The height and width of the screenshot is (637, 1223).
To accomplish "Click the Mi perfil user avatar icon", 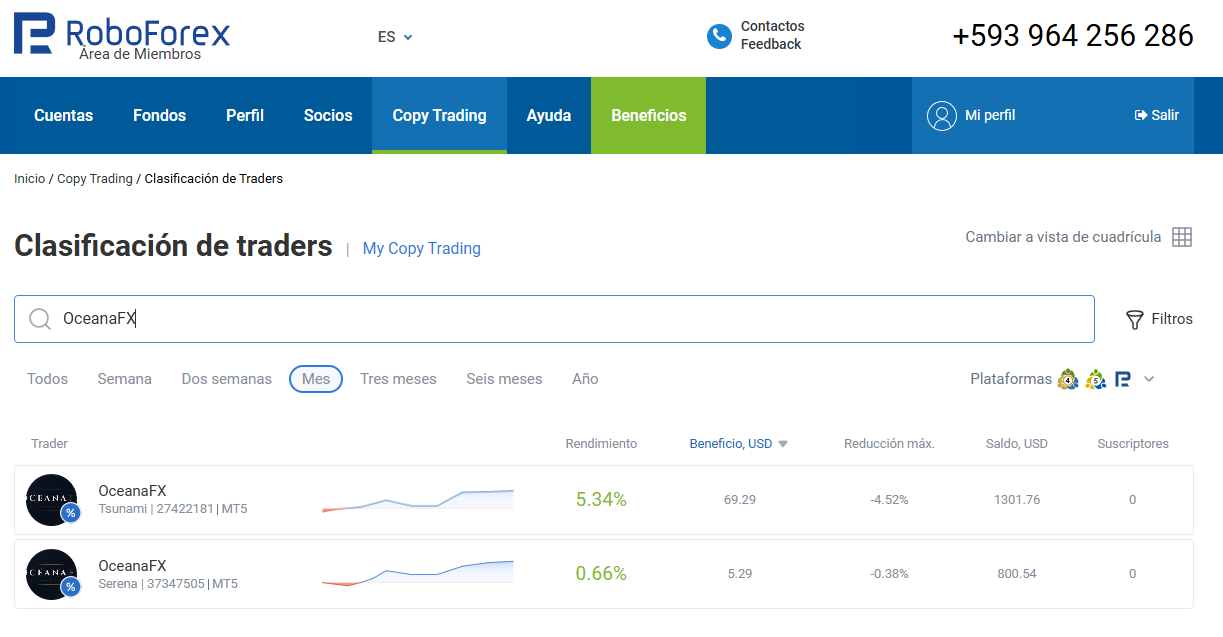I will point(942,116).
